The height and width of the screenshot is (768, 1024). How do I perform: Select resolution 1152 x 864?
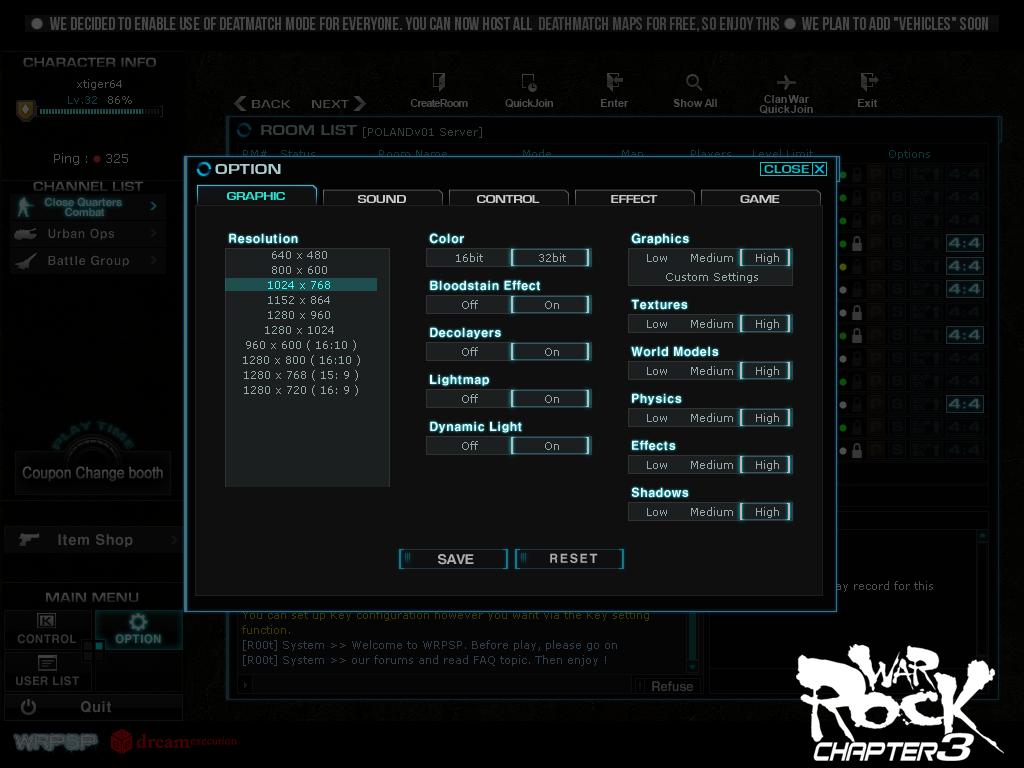point(300,300)
